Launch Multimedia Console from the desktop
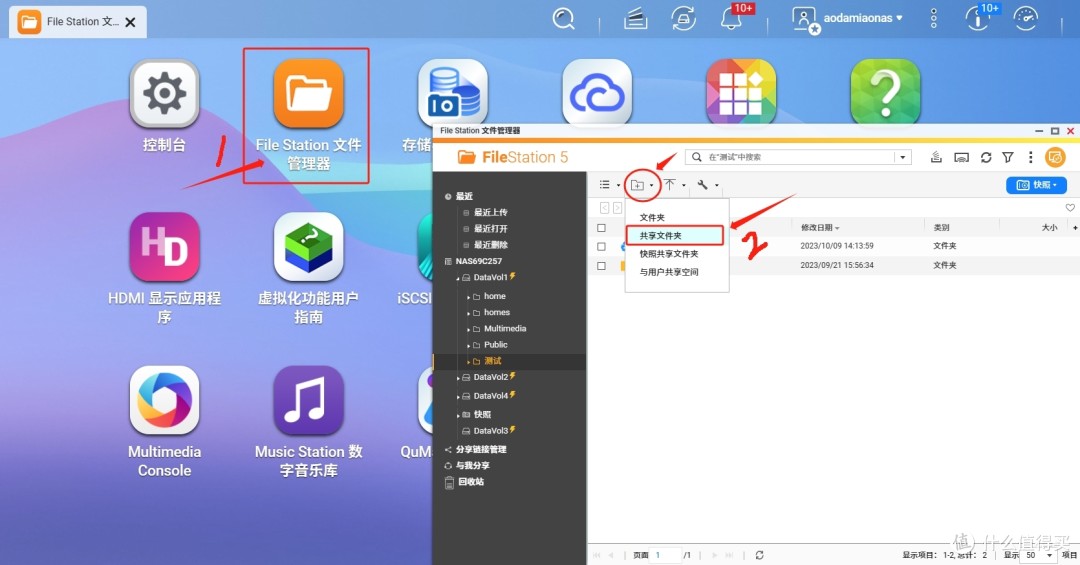Viewport: 1080px width, 565px height. [x=164, y=400]
